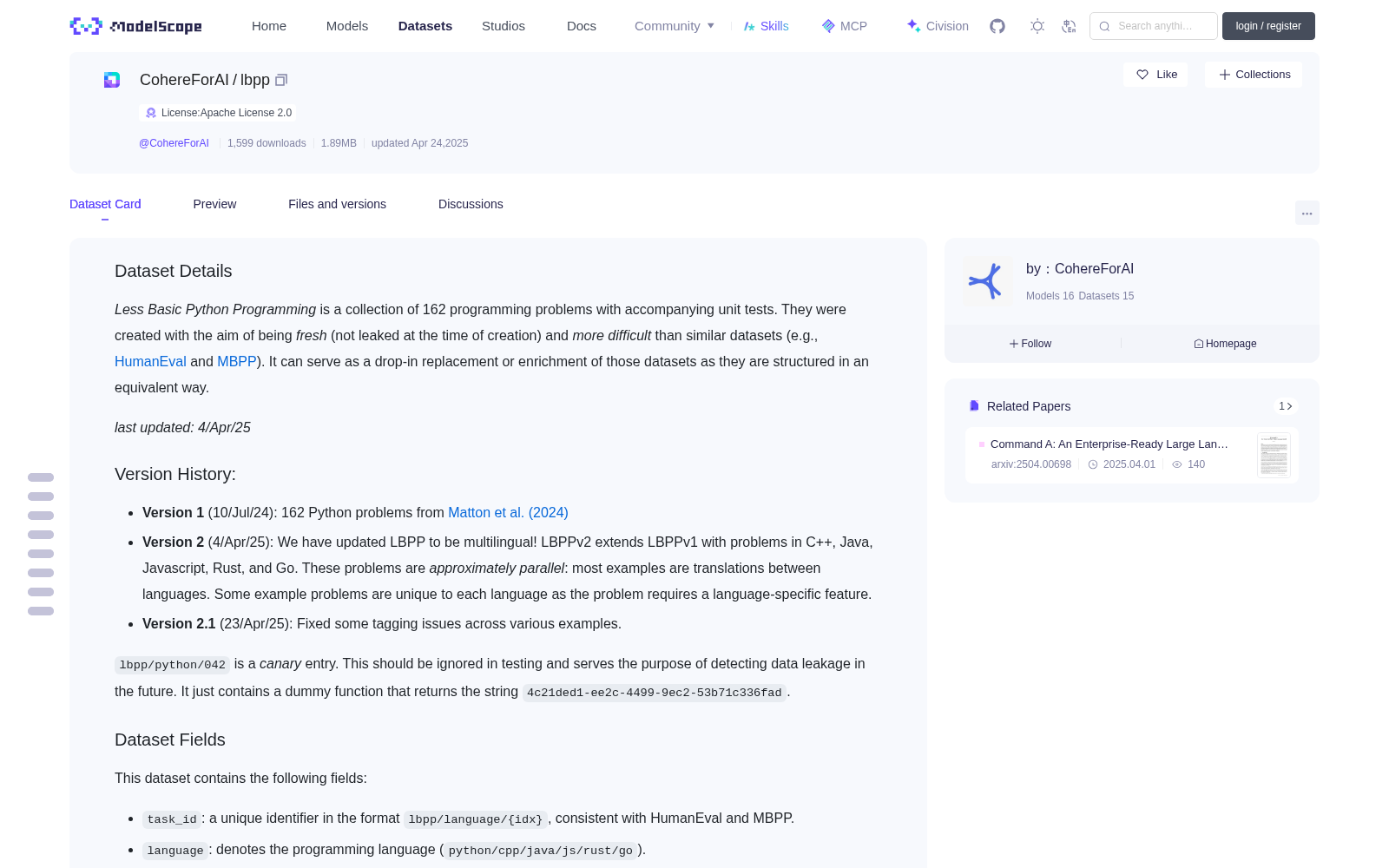Toggle light/dark theme sun icon
Viewport: 1389px width, 868px height.
click(1037, 26)
